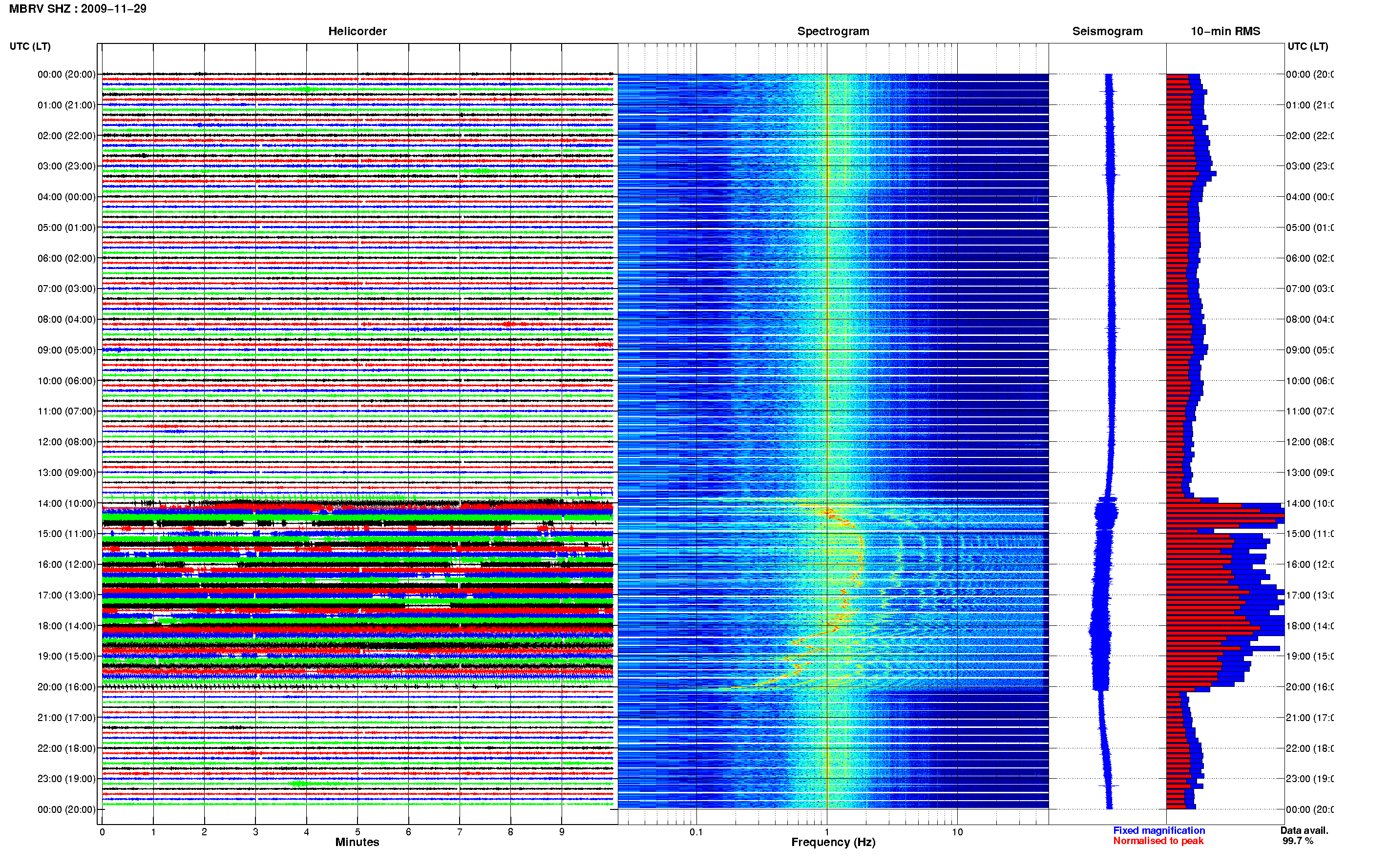1389x868 pixels.
Task: Click the right-side time label at 20:00
Action: [1310, 687]
